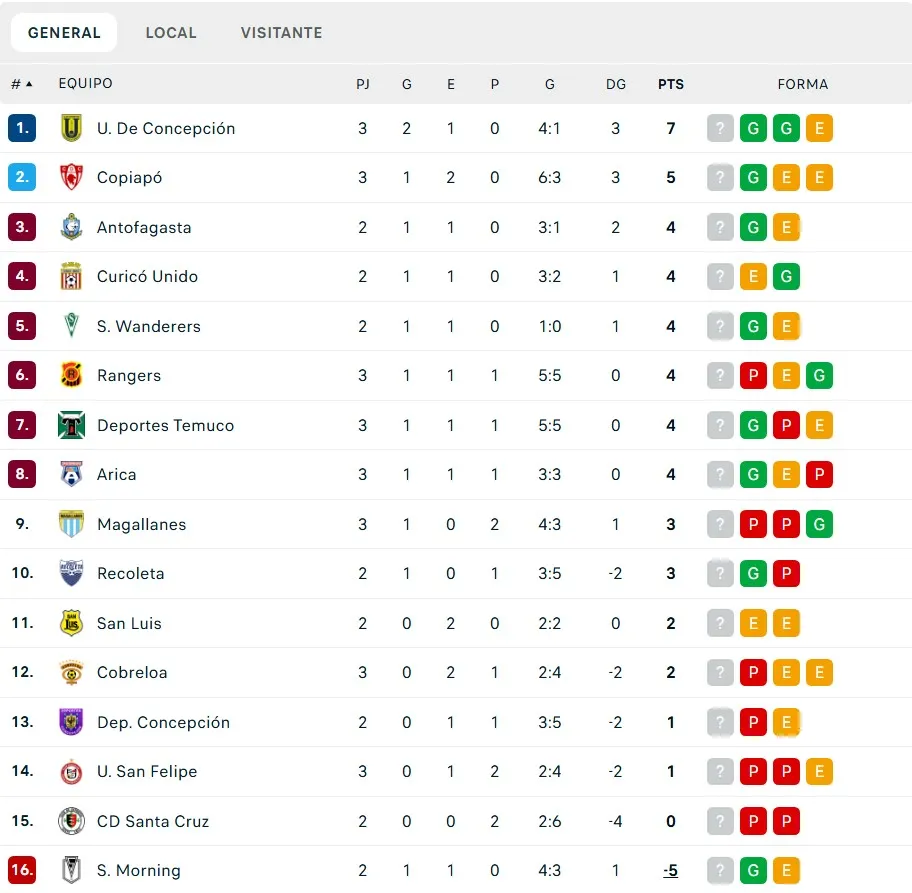Switch to the VISITANTE tab

pyautogui.click(x=281, y=33)
